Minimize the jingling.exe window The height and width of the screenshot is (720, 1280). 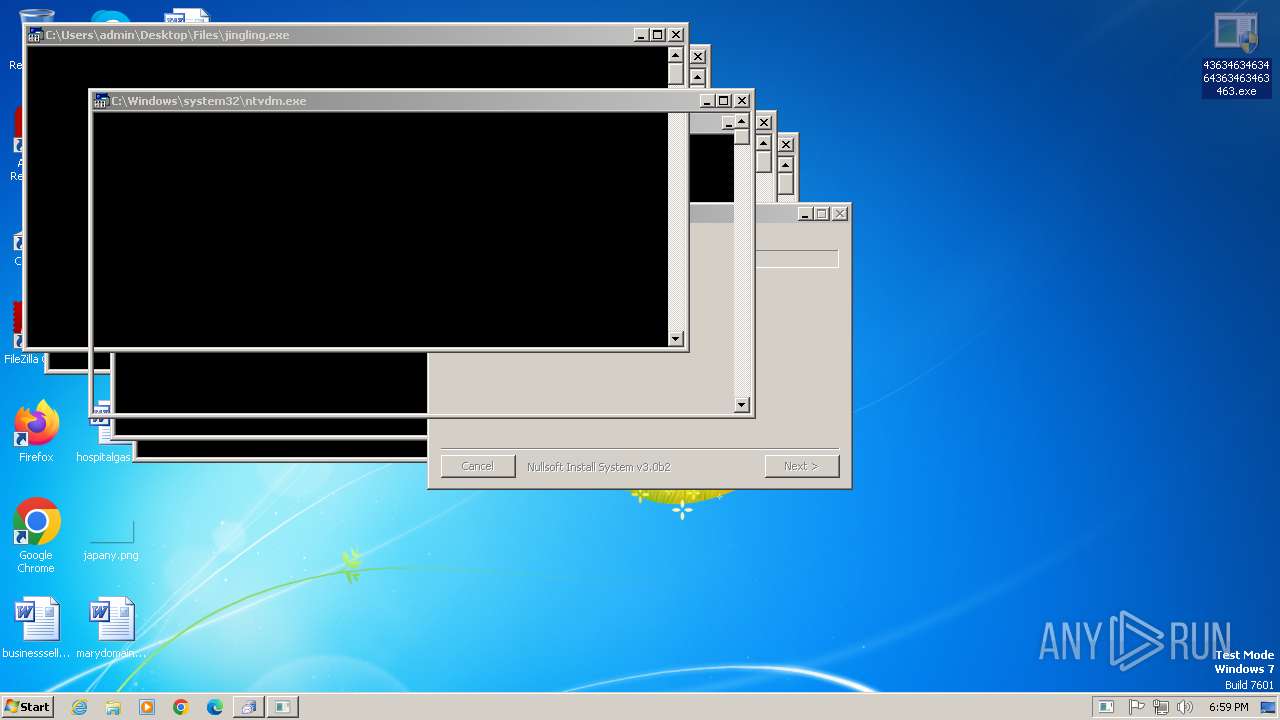[640, 35]
